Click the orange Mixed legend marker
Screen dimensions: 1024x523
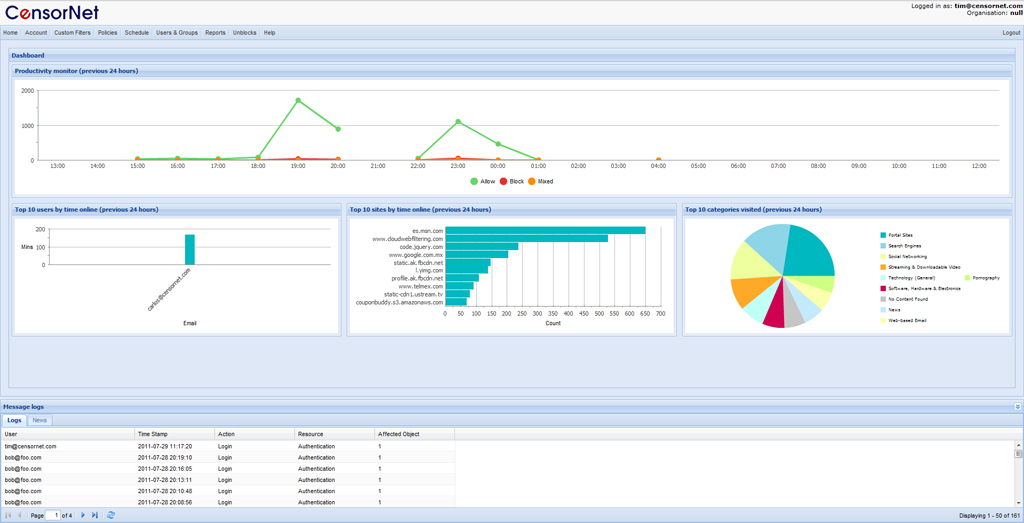[x=532, y=181]
